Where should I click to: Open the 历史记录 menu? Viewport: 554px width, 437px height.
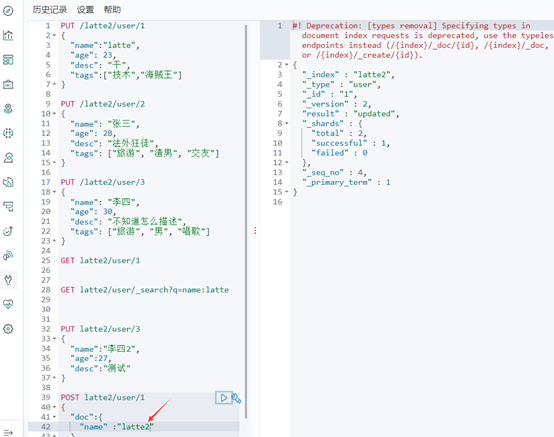(50, 10)
